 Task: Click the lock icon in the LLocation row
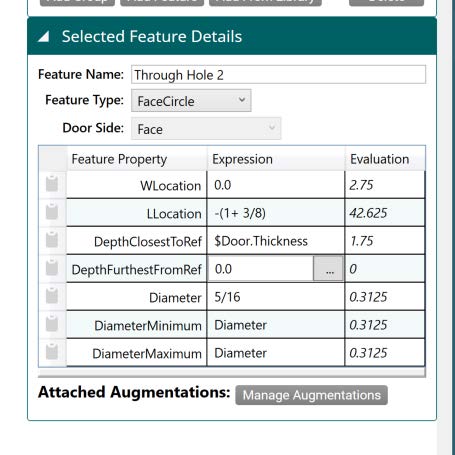(52, 211)
